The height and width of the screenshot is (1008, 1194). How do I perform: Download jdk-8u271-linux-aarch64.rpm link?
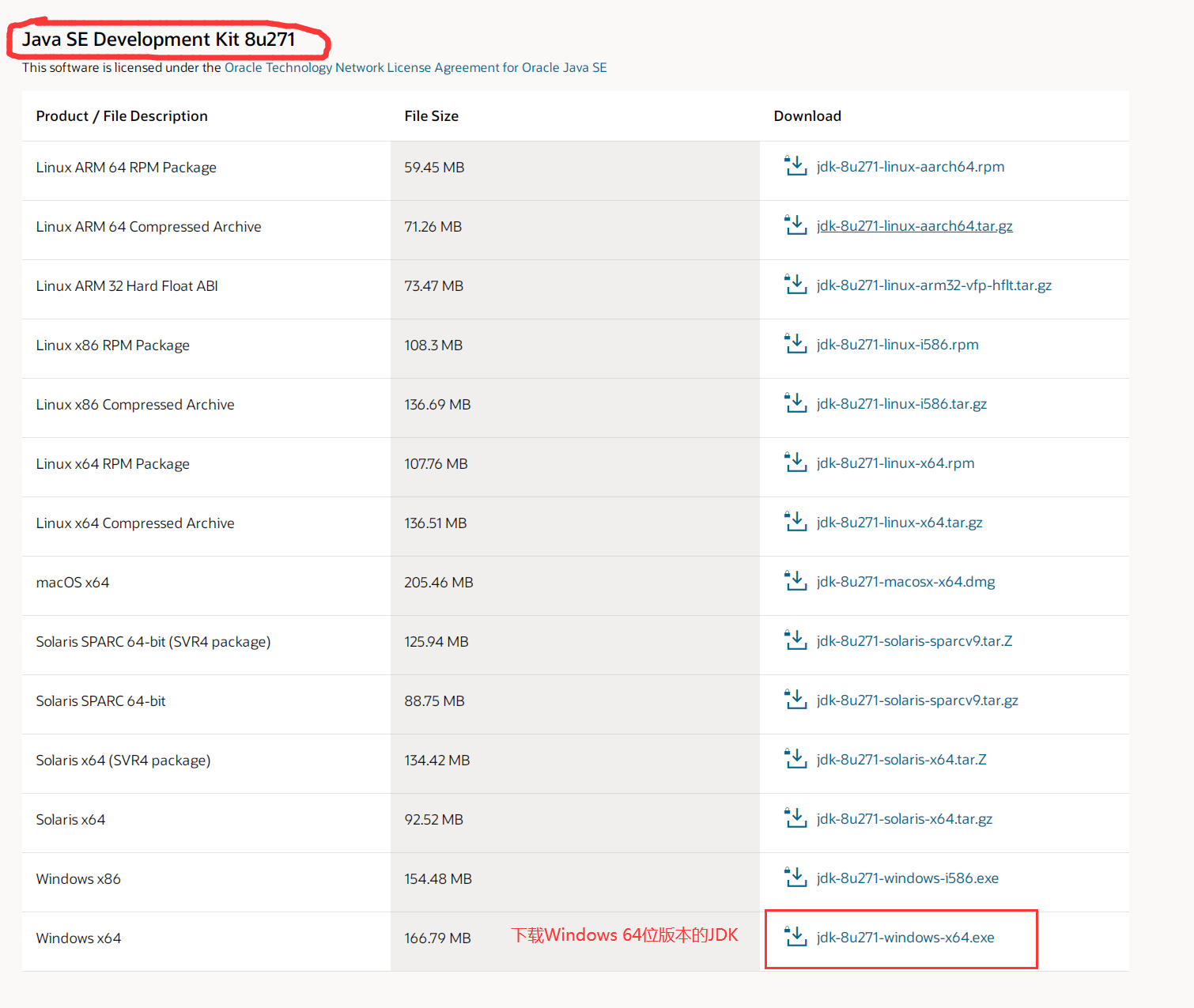(x=911, y=167)
